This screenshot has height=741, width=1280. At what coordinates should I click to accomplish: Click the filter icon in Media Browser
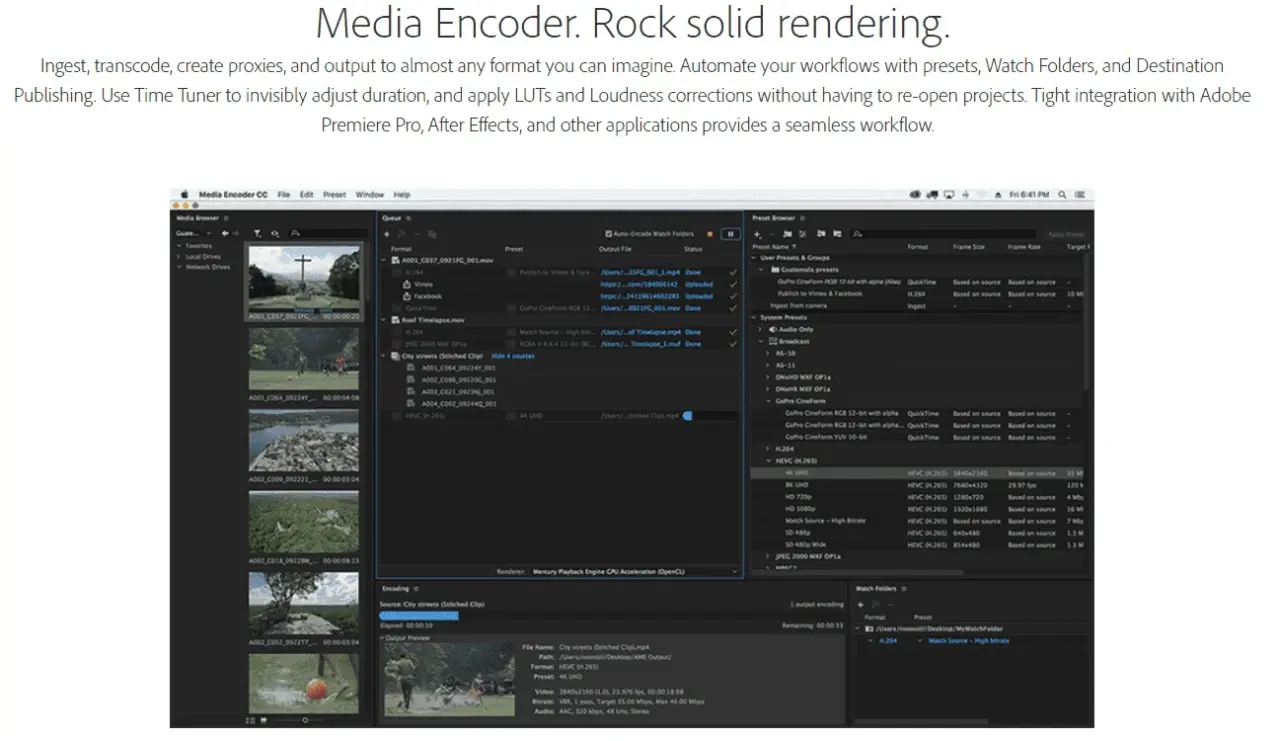pos(257,233)
